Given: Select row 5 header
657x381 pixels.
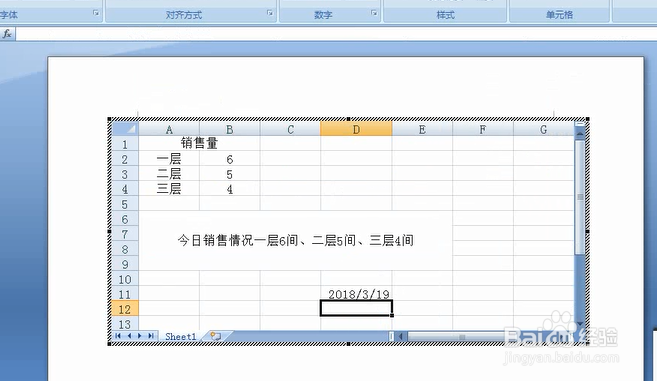Looking at the screenshot, I should pyautogui.click(x=125, y=204).
